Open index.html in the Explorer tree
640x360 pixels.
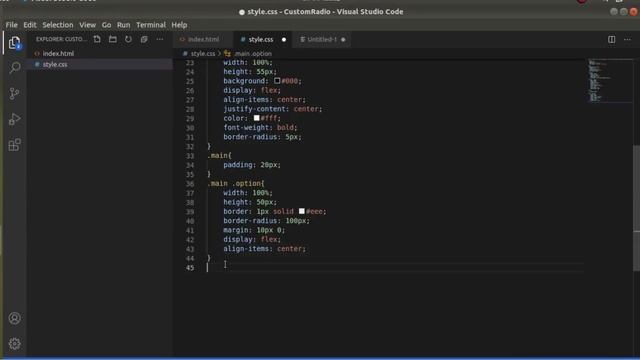pyautogui.click(x=100, y=53)
